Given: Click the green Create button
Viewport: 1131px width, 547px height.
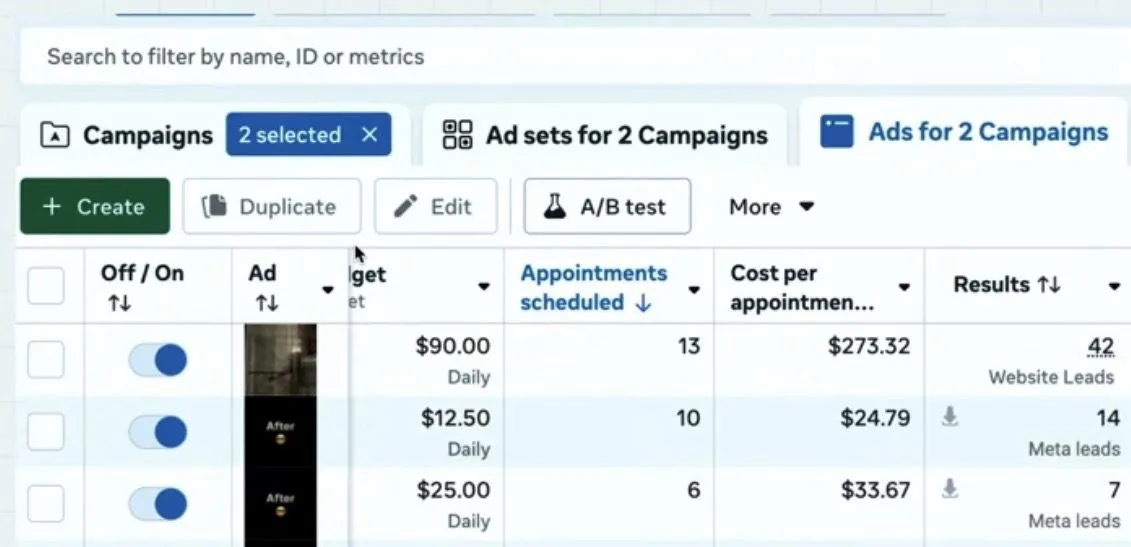Looking at the screenshot, I should tap(95, 207).
